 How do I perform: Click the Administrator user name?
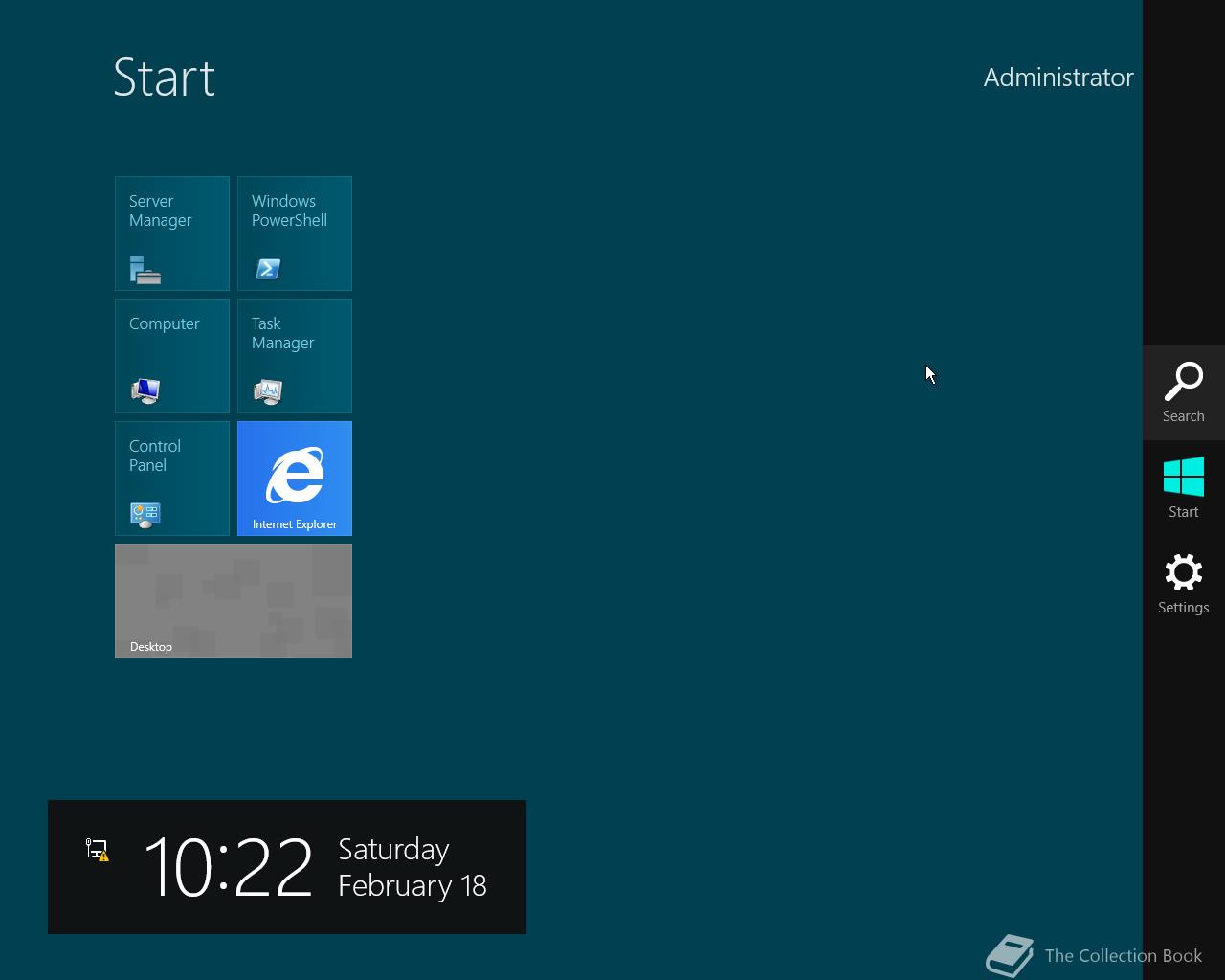(x=1058, y=78)
